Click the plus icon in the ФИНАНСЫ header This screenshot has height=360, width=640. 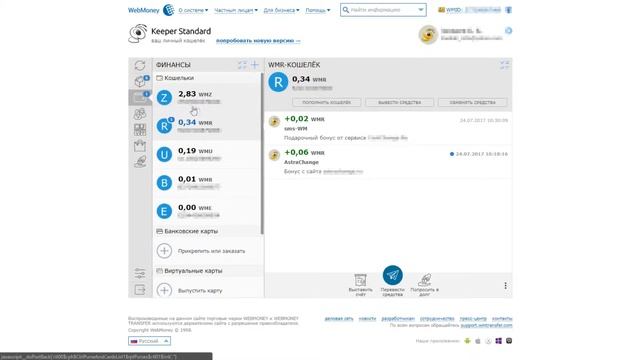tap(255, 65)
